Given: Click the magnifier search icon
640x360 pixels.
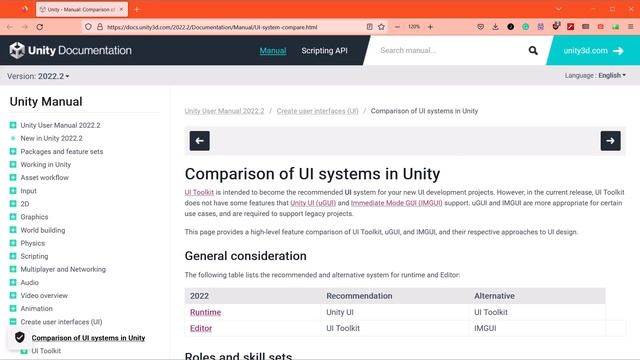Looking at the screenshot, I should [x=533, y=51].
